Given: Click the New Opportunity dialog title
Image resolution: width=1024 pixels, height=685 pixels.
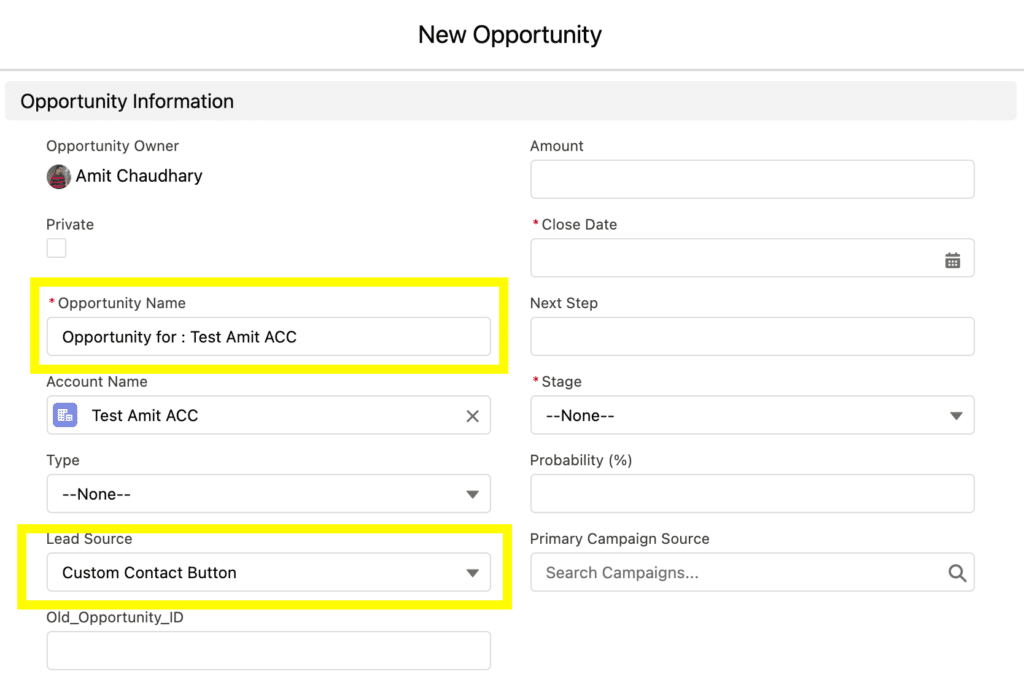Looking at the screenshot, I should pos(510,35).
